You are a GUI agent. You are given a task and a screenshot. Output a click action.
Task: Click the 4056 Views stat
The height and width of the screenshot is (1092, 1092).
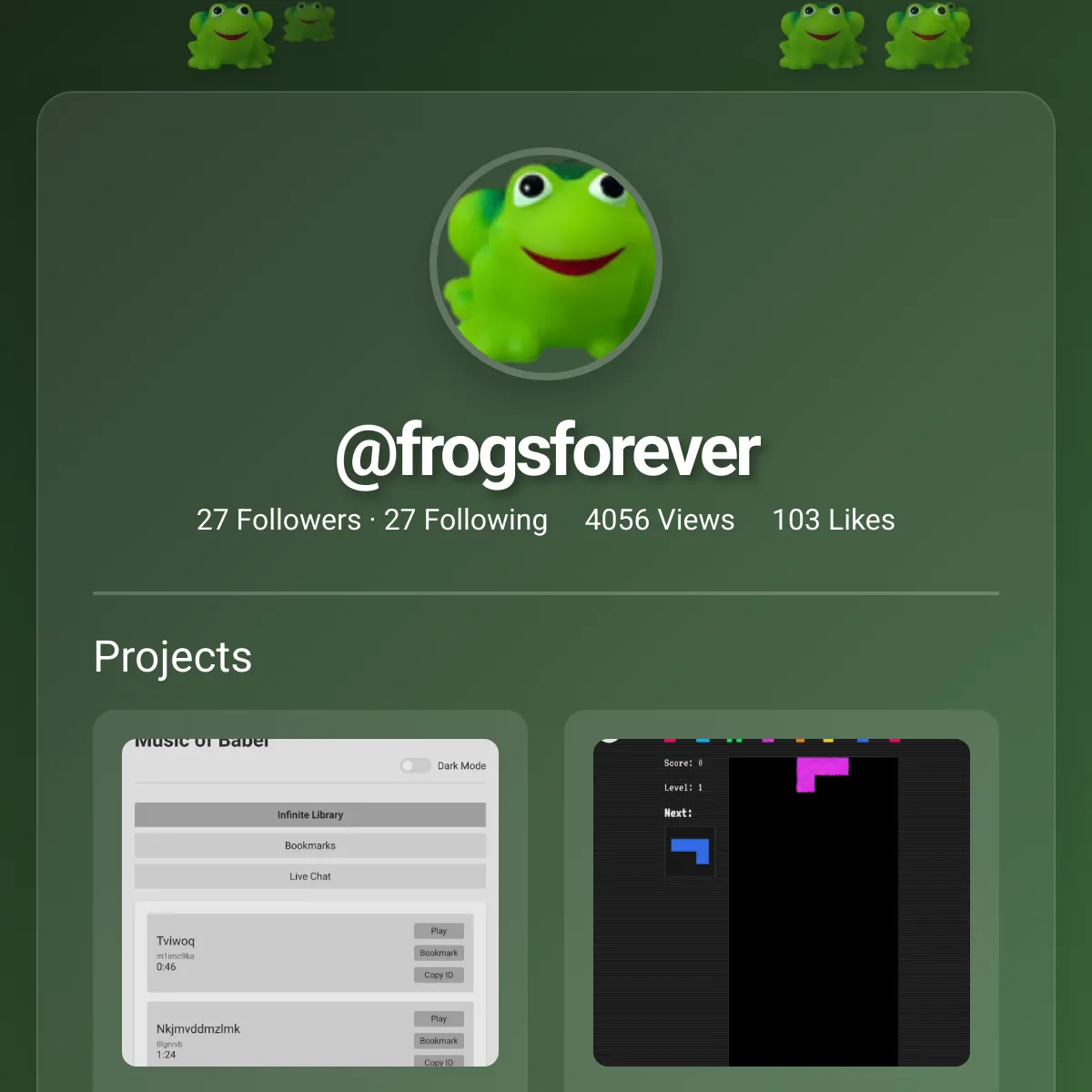pos(660,520)
